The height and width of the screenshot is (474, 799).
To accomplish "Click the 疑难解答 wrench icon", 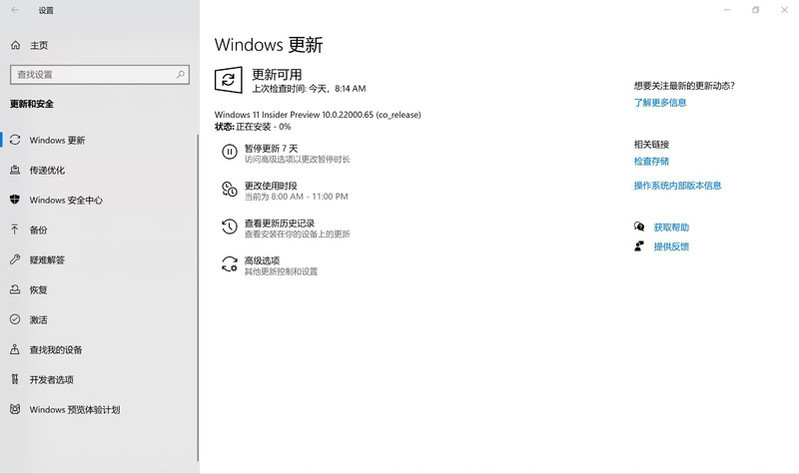I will [15, 260].
